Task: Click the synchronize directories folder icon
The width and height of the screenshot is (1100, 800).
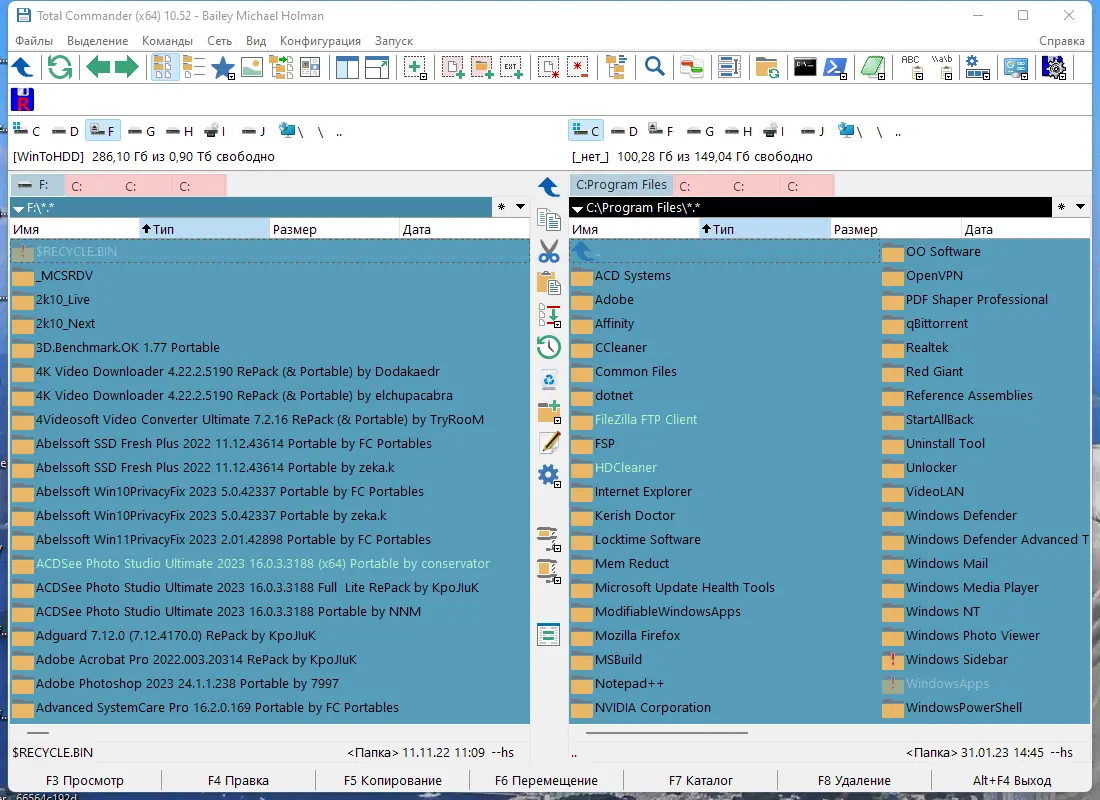Action: [x=767, y=68]
